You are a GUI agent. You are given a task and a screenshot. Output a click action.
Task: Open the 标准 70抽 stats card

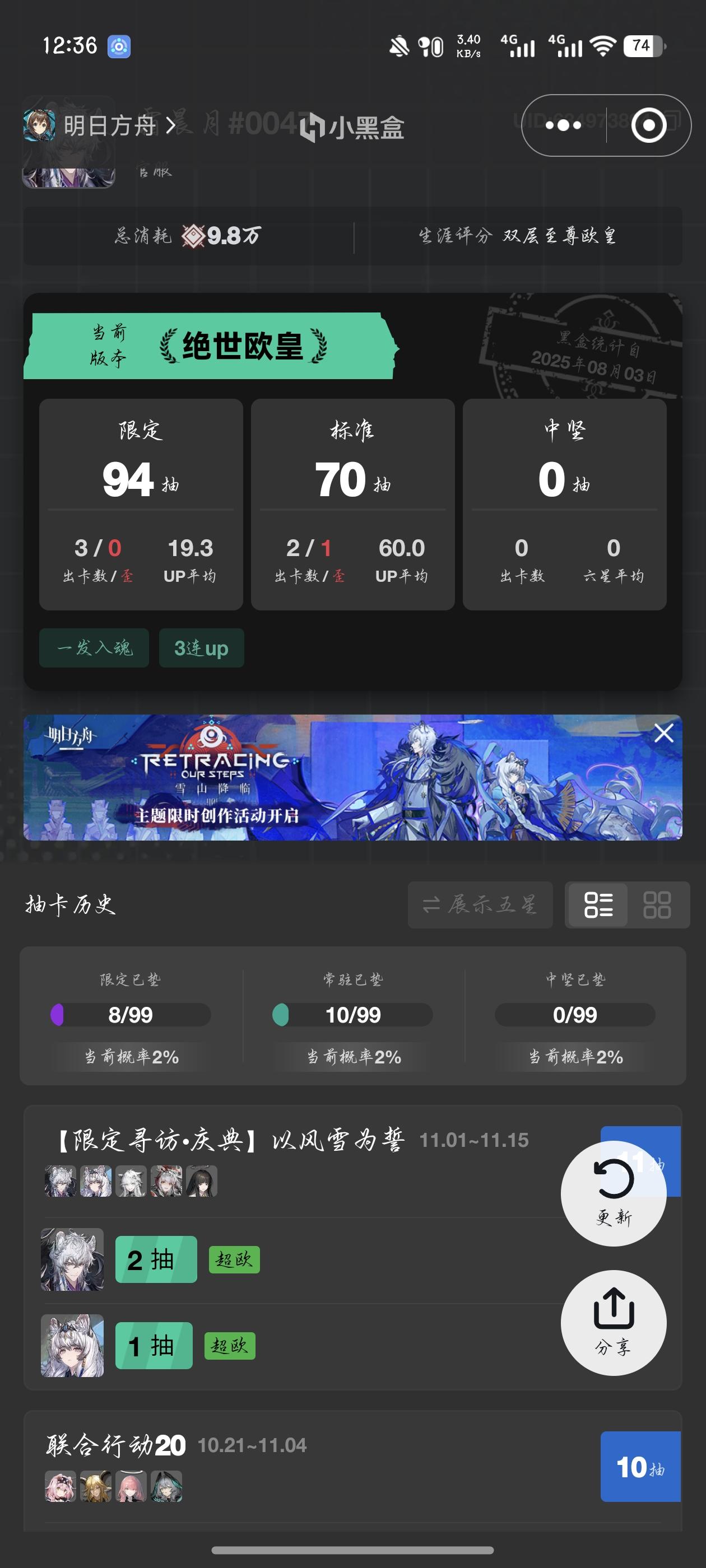[x=352, y=504]
